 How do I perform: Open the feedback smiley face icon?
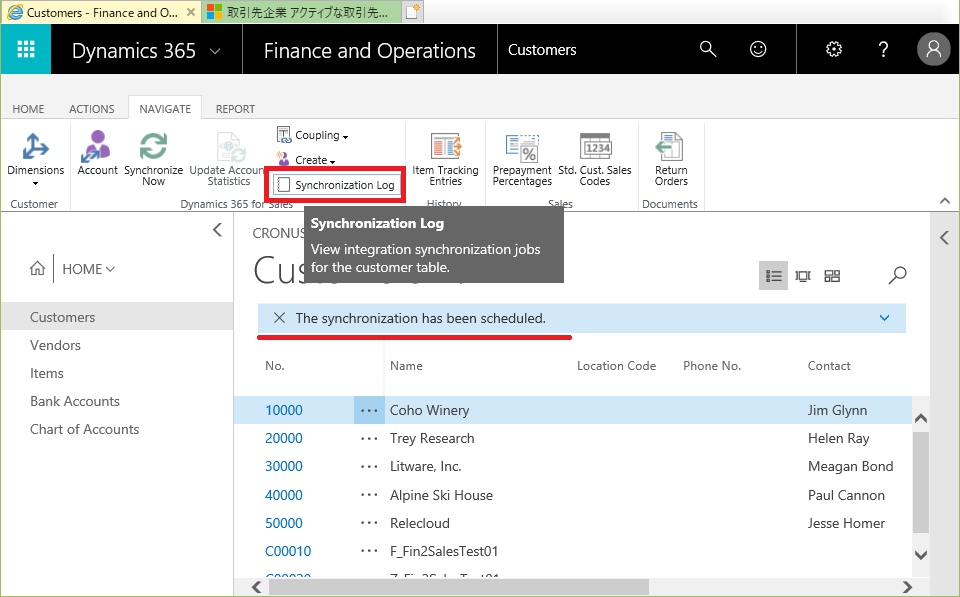click(758, 49)
